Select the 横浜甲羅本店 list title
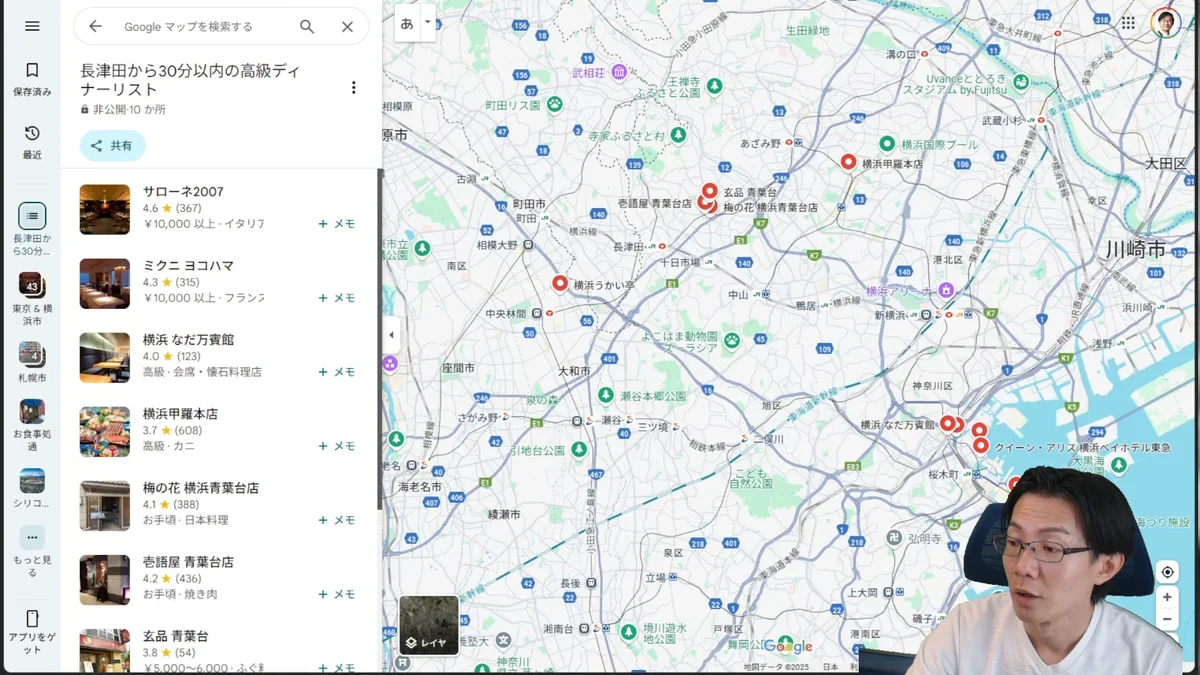Screen dimensions: 1200x675 (x=180, y=414)
